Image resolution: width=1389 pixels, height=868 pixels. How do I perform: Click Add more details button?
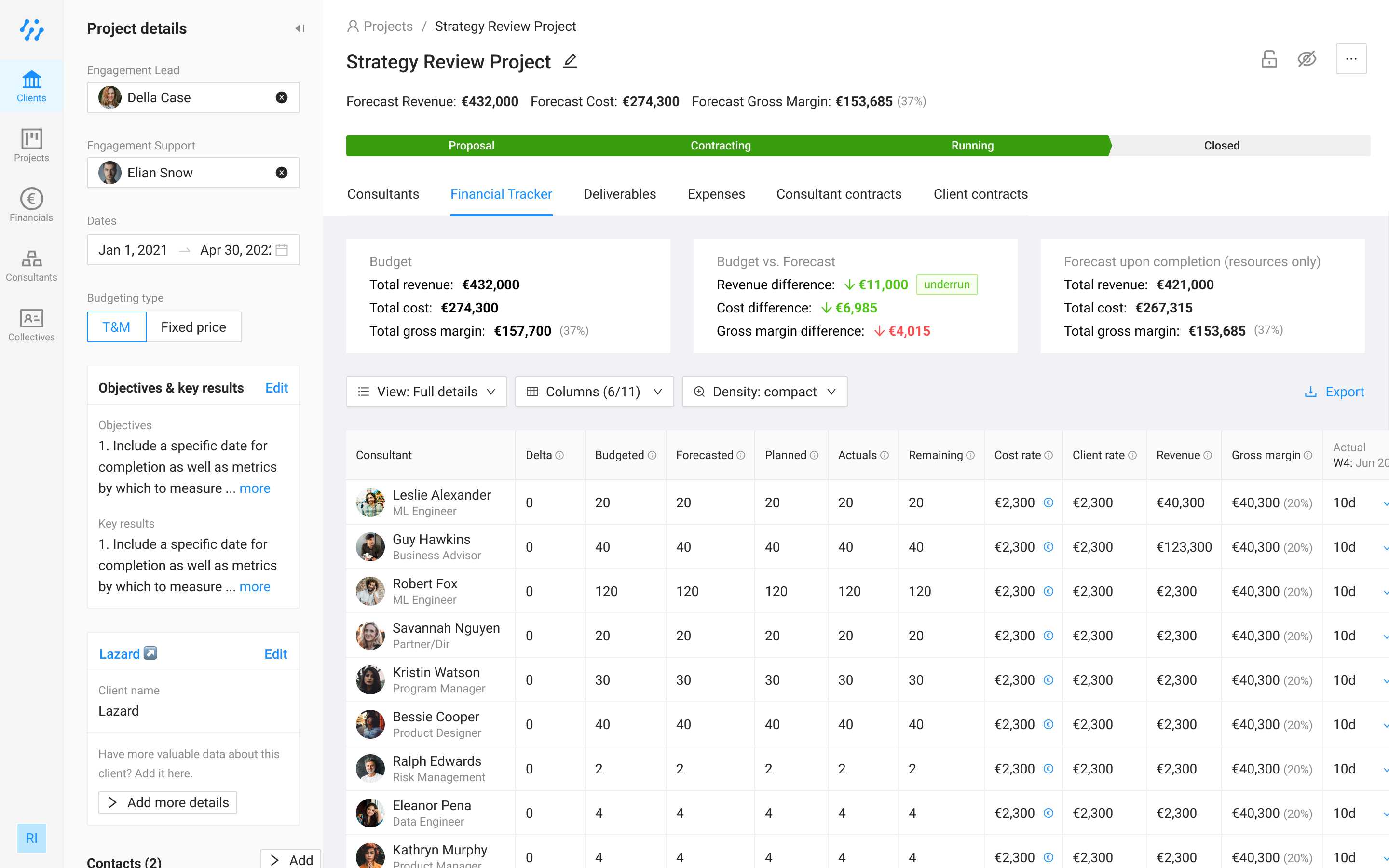coord(168,802)
